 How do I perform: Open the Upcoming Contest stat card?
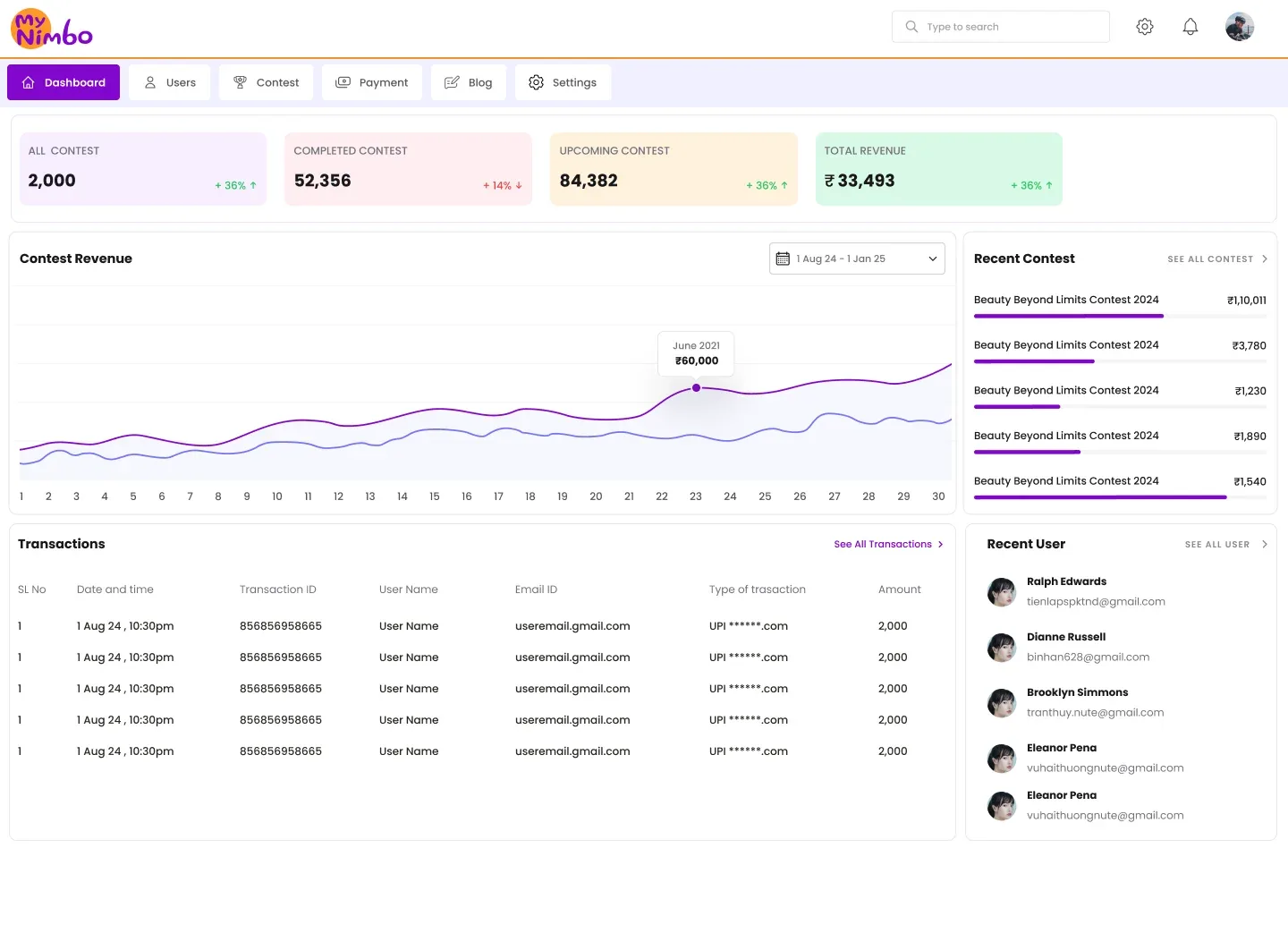click(x=674, y=169)
